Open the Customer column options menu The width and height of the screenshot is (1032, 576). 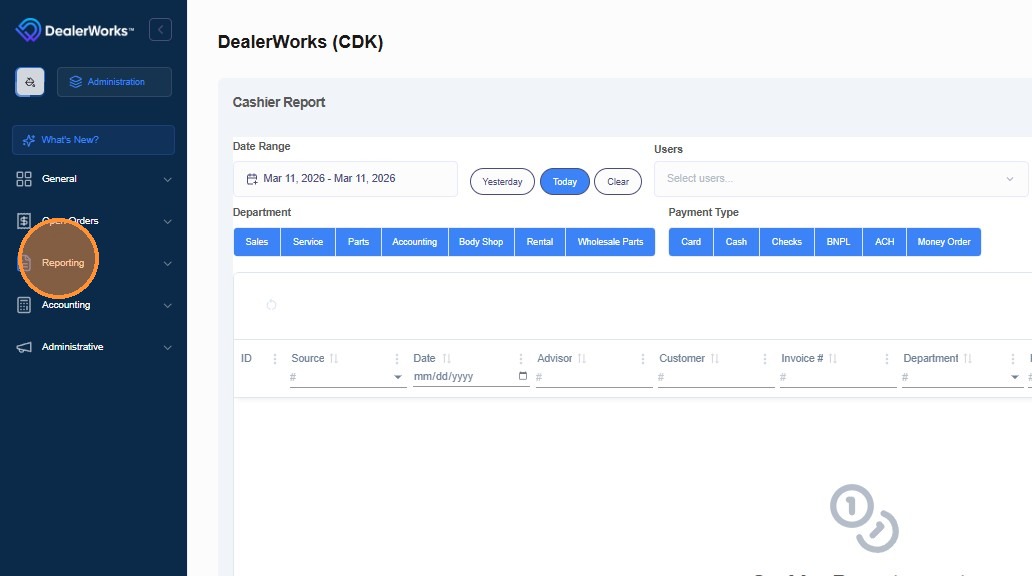pos(765,359)
